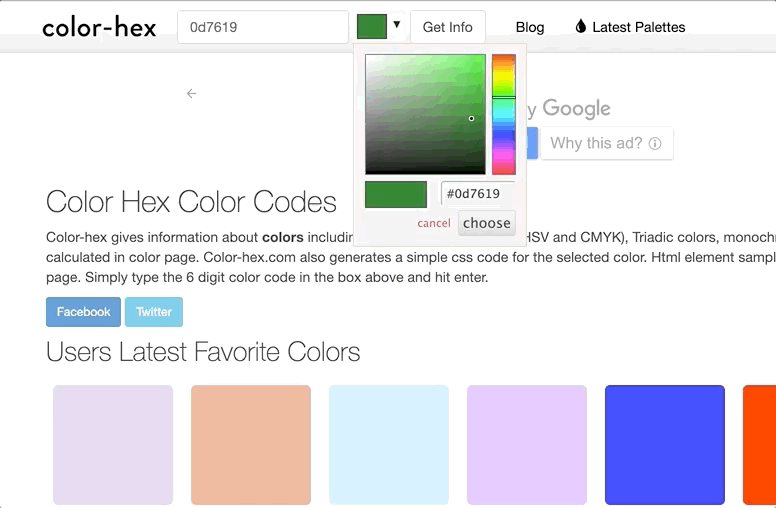Open the Blog menu item

coord(530,27)
